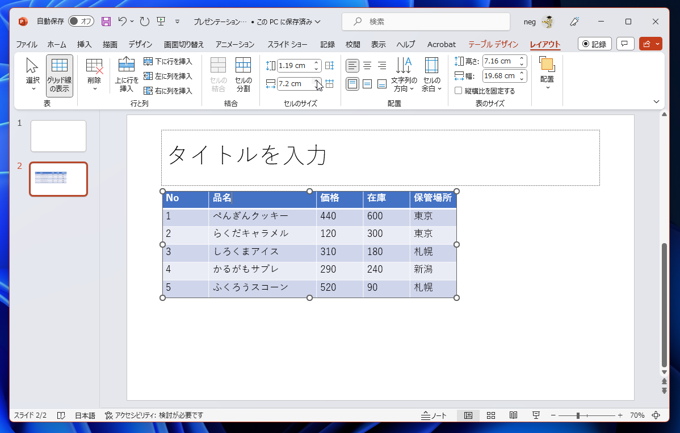Open the Customize Quick Access Toolbar dropdown
This screenshot has height=433, width=680.
[x=177, y=21]
